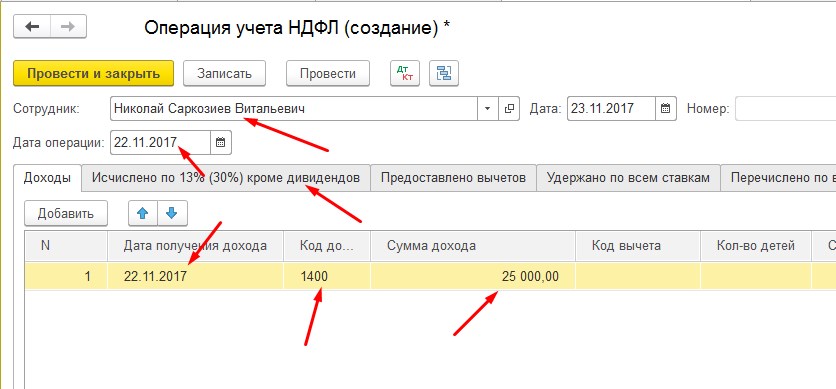The width and height of the screenshot is (836, 389).
Task: Open calendar for Дата операции
Action: [x=221, y=142]
